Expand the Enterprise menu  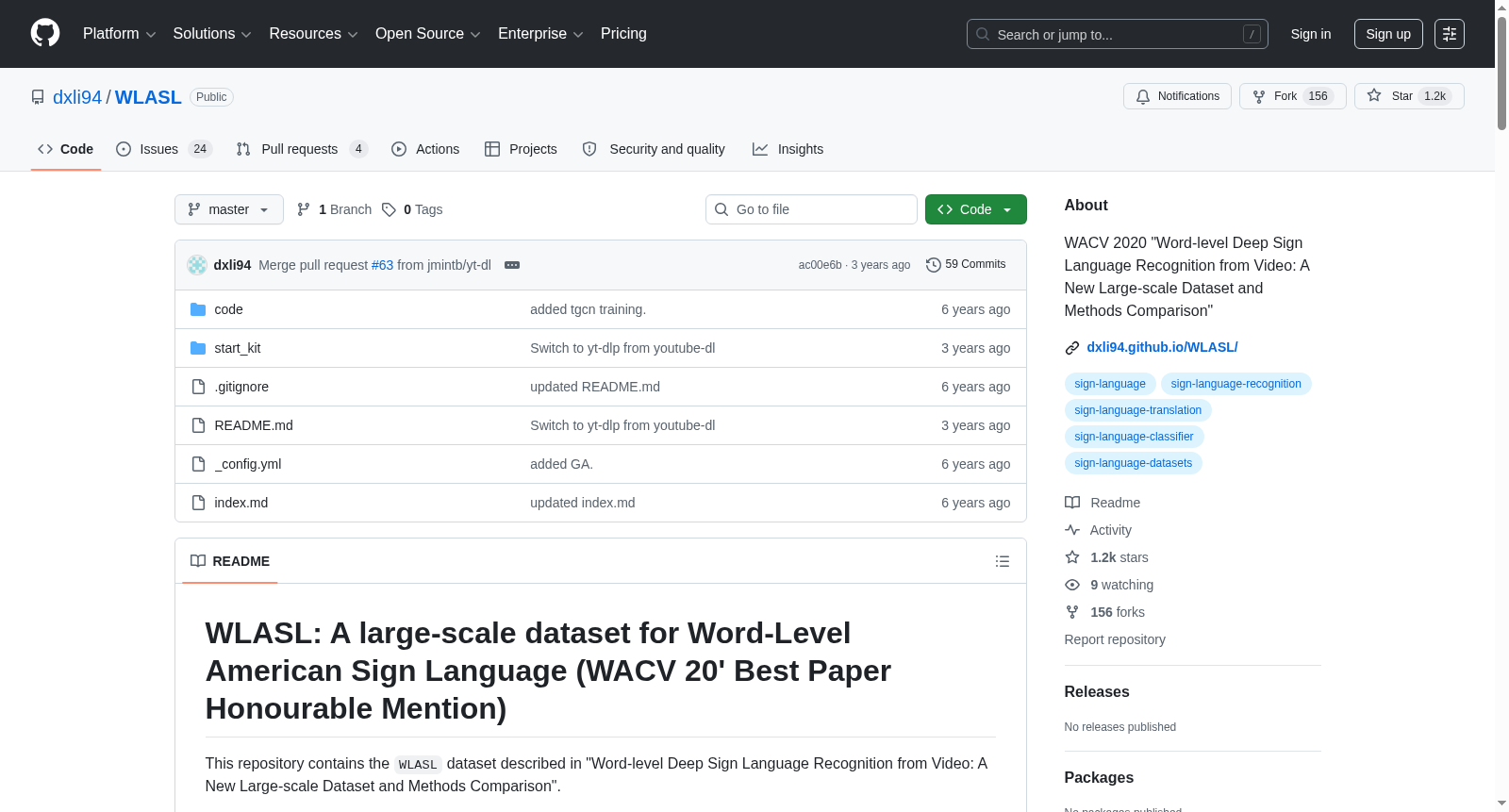[x=540, y=34]
